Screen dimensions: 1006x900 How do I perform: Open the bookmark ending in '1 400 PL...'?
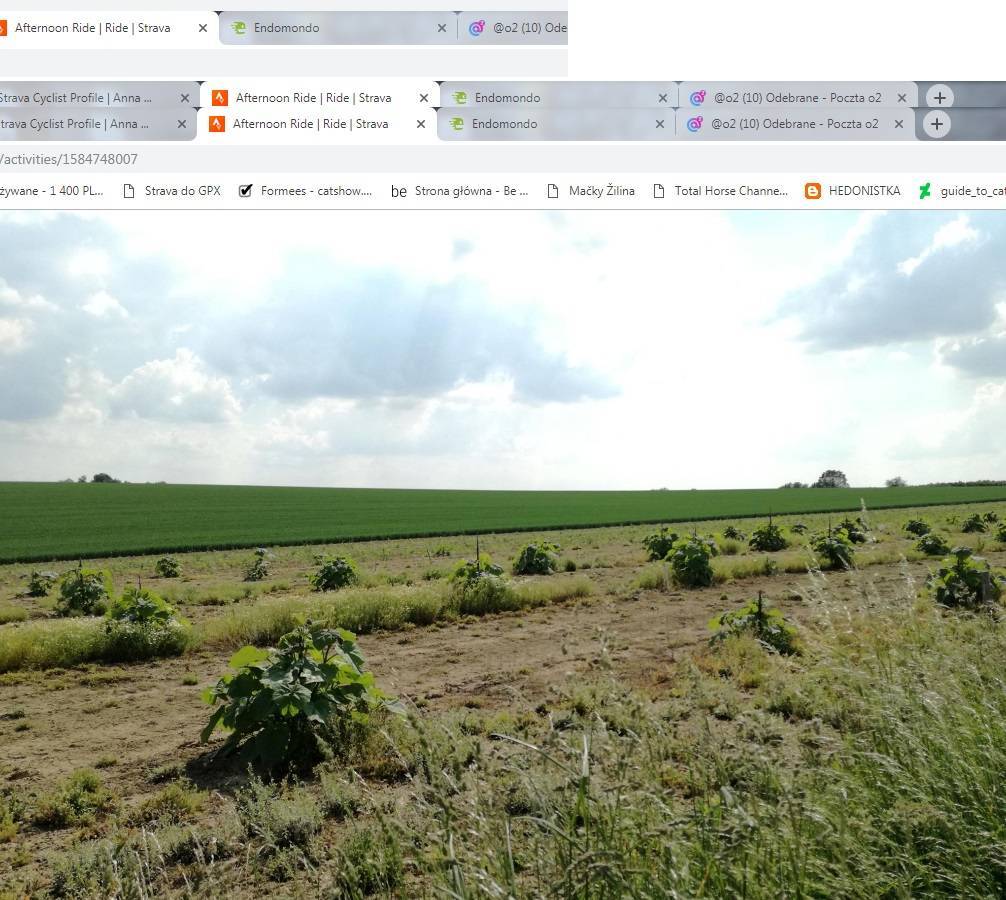click(50, 191)
